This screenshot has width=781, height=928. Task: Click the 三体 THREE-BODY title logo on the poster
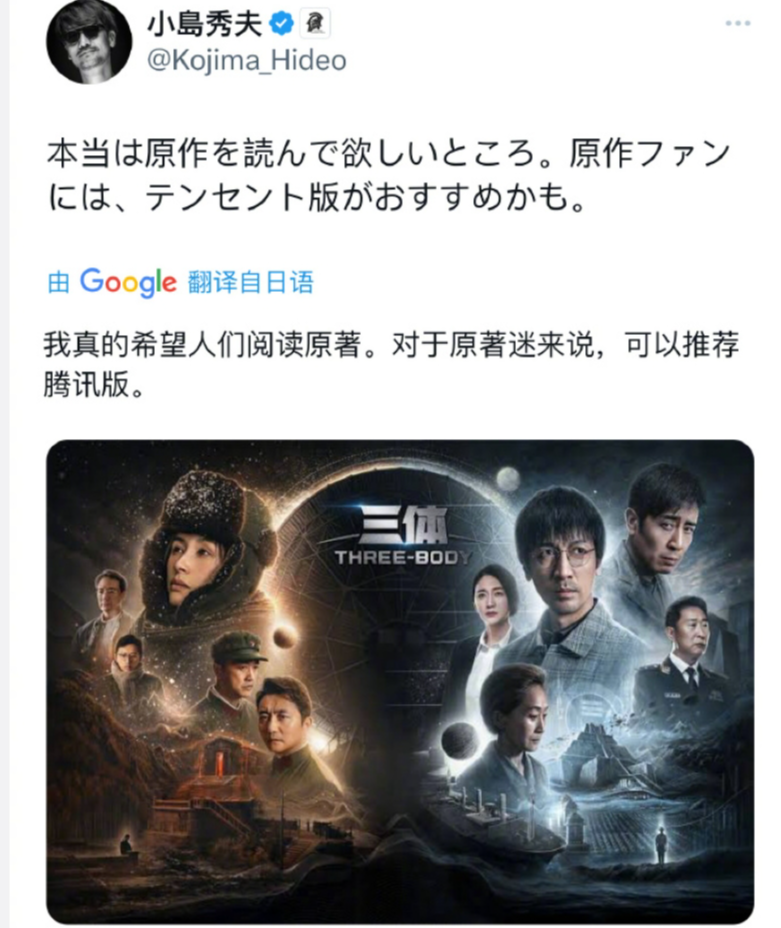[404, 535]
